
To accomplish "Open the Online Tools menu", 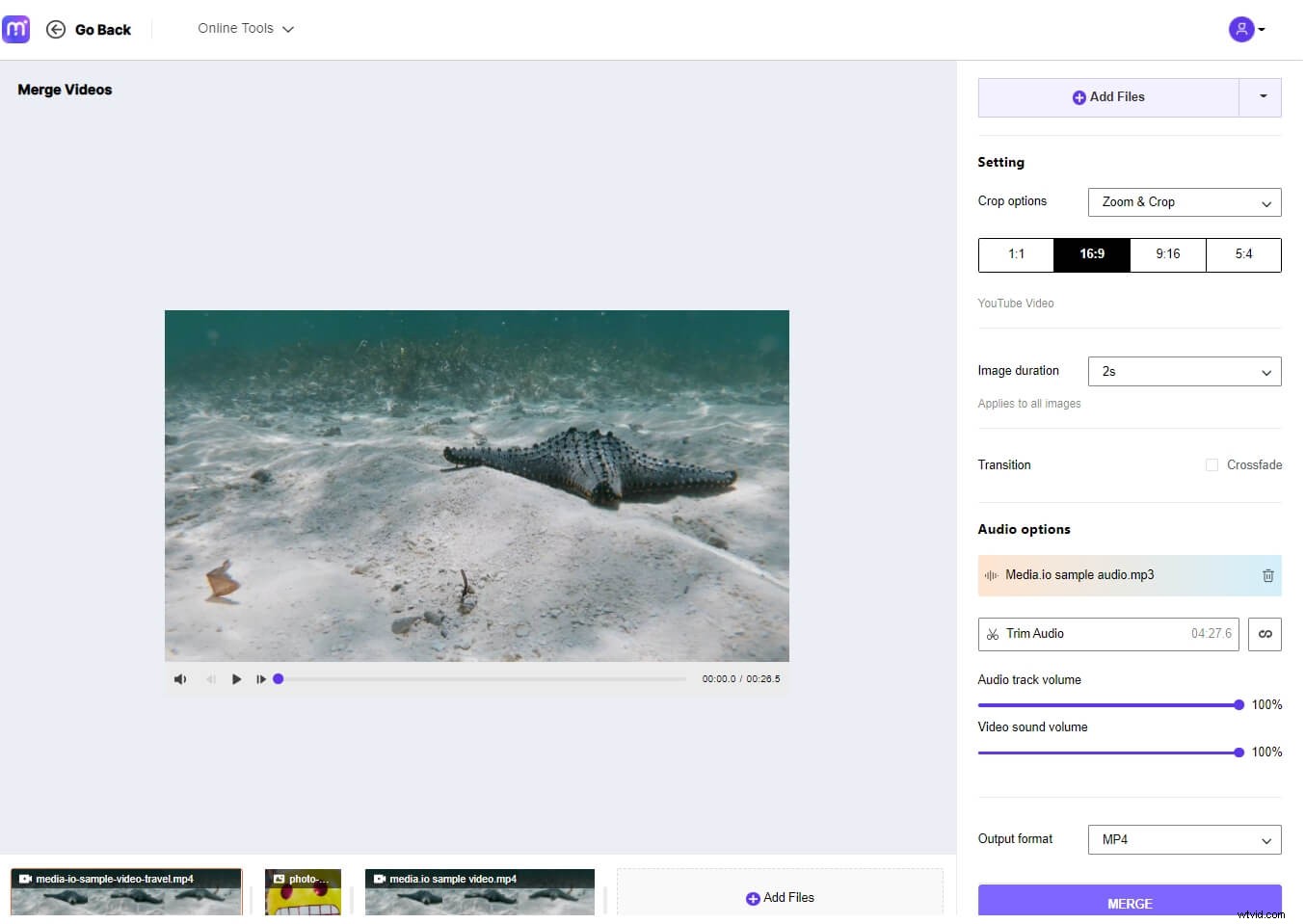I will coord(245,28).
